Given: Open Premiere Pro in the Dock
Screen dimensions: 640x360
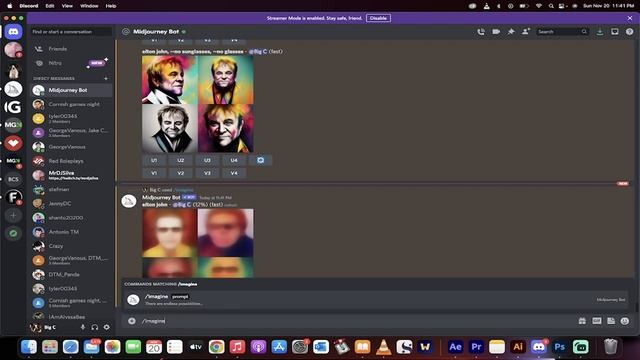Looking at the screenshot, I should click(476, 347).
